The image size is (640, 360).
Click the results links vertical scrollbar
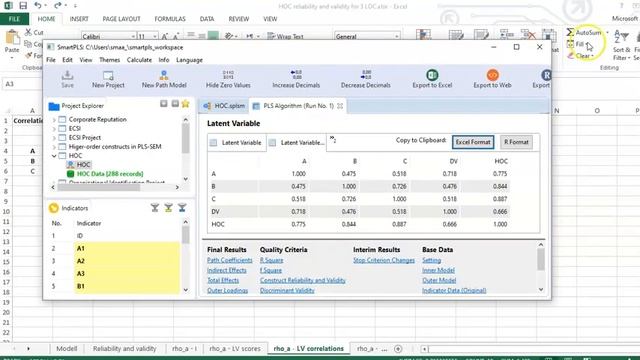click(x=541, y=260)
